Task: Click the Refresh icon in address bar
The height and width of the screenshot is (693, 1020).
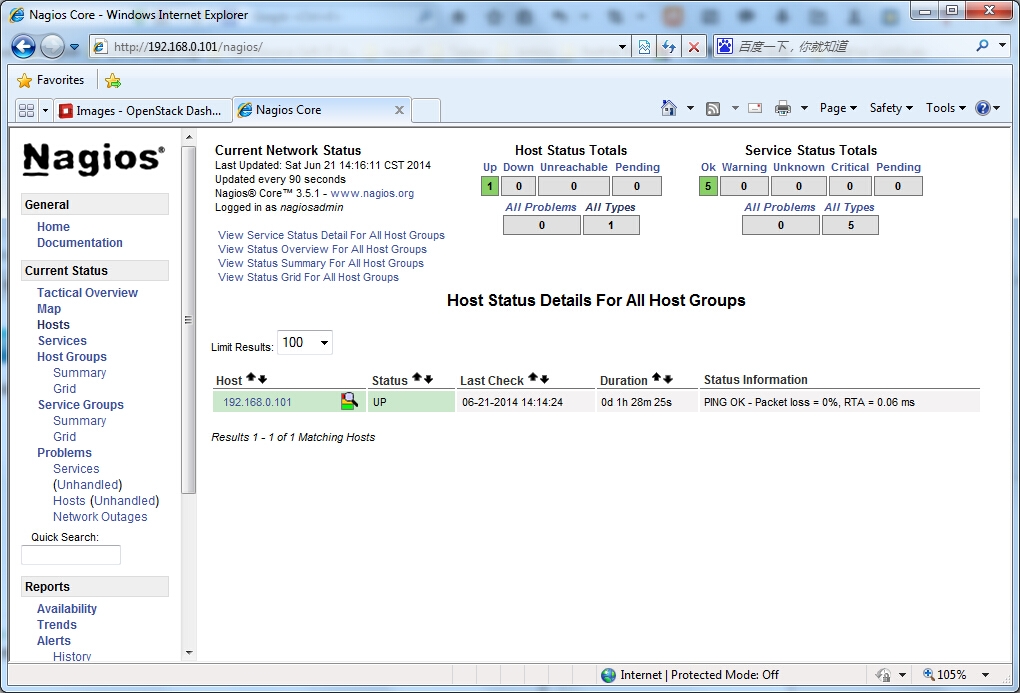Action: [x=669, y=47]
